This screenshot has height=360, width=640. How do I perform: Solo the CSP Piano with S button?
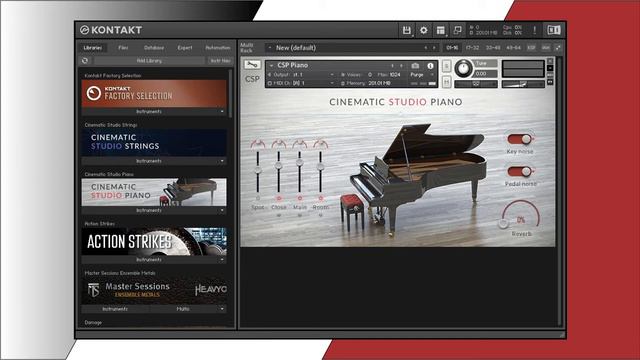447,66
